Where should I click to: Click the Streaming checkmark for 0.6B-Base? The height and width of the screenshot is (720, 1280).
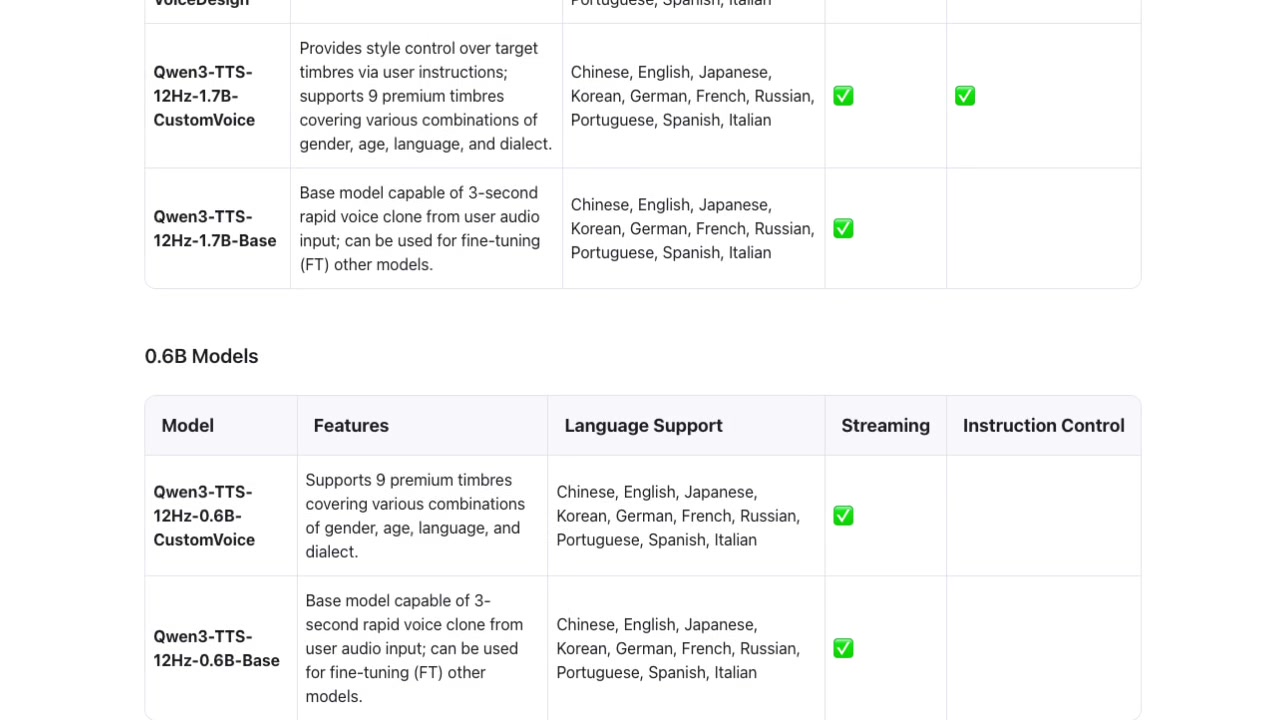(843, 648)
